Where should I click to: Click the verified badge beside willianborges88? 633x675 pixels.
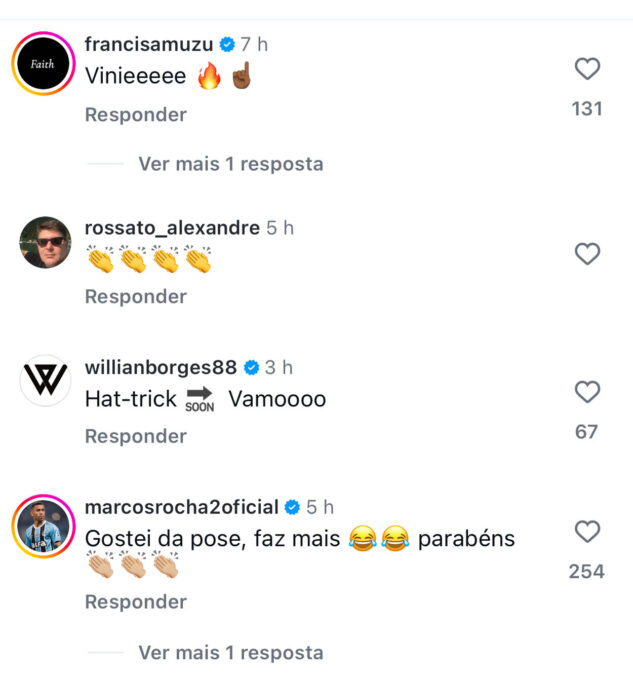pyautogui.click(x=251, y=368)
